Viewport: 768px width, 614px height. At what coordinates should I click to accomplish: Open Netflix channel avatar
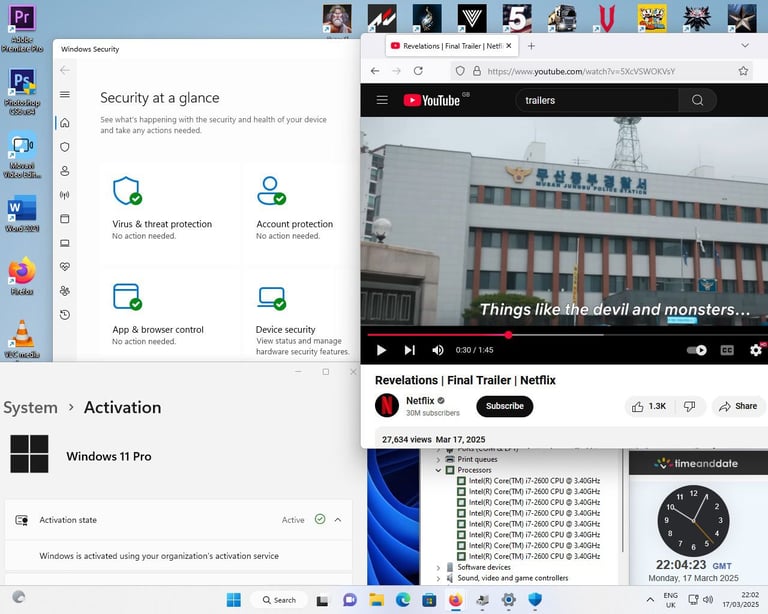pyautogui.click(x=387, y=405)
